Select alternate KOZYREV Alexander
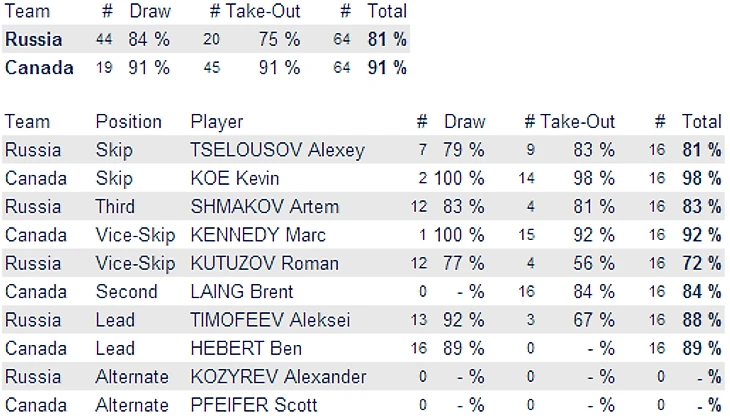Viewport: 730px width, 418px height. point(278,378)
